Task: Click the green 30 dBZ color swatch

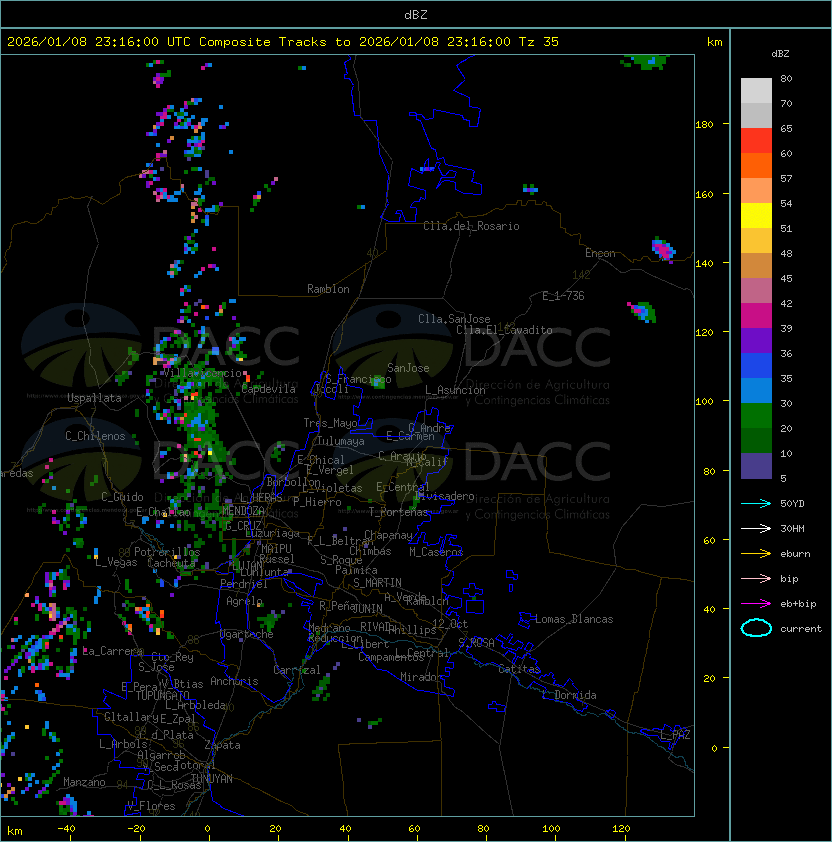Action: [x=756, y=416]
